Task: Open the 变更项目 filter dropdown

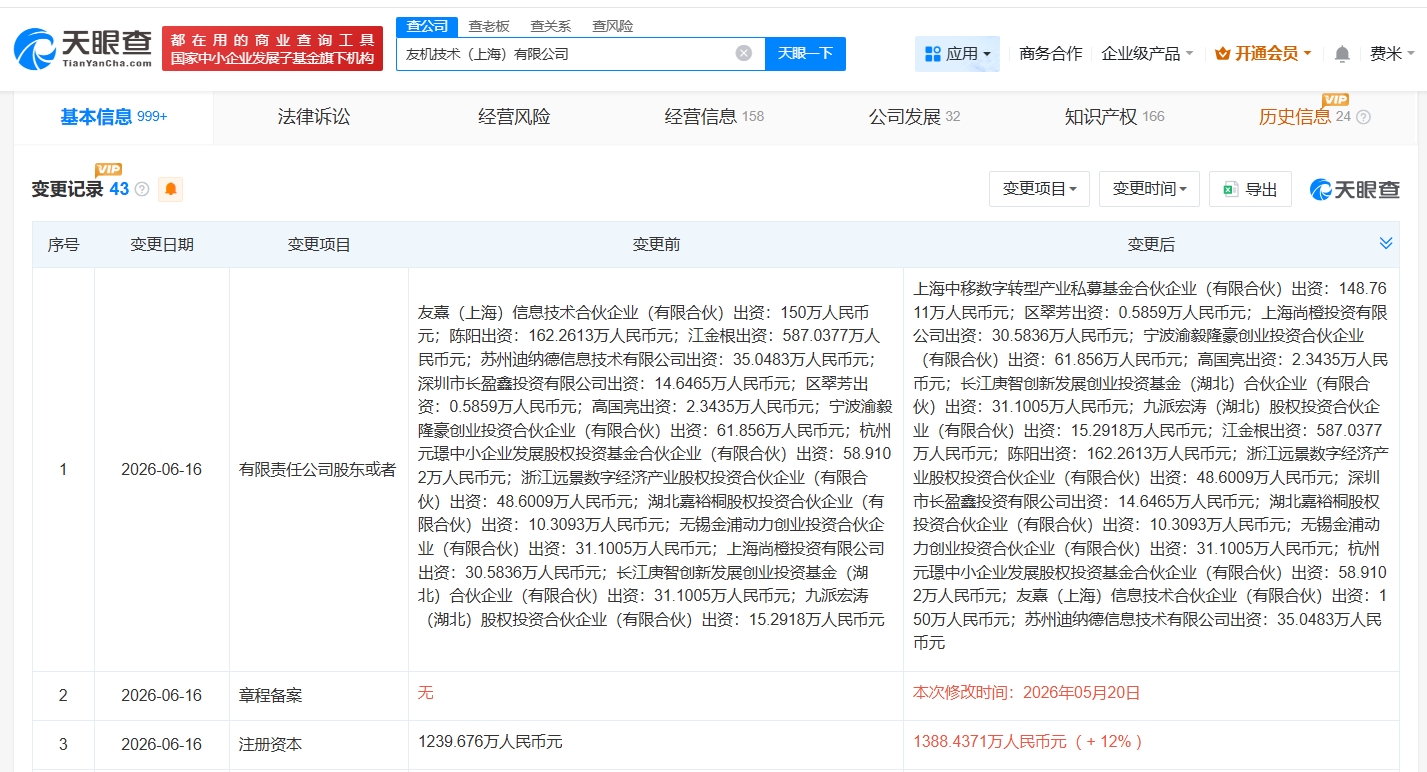Action: [1039, 189]
